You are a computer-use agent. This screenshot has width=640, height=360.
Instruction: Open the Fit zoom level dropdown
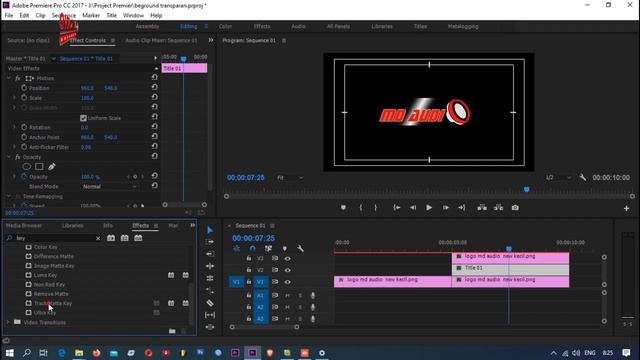pyautogui.click(x=290, y=178)
